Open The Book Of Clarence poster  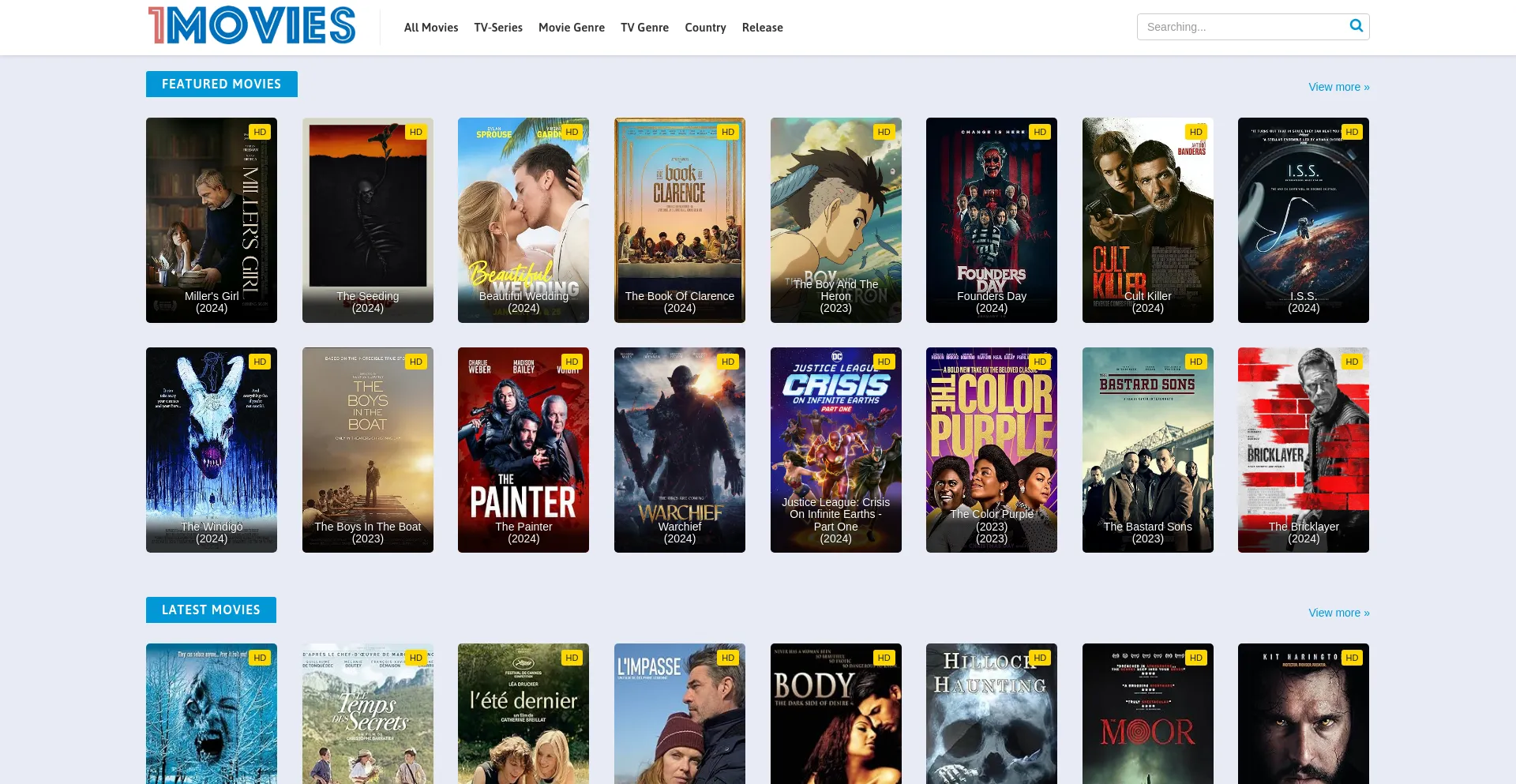click(680, 220)
